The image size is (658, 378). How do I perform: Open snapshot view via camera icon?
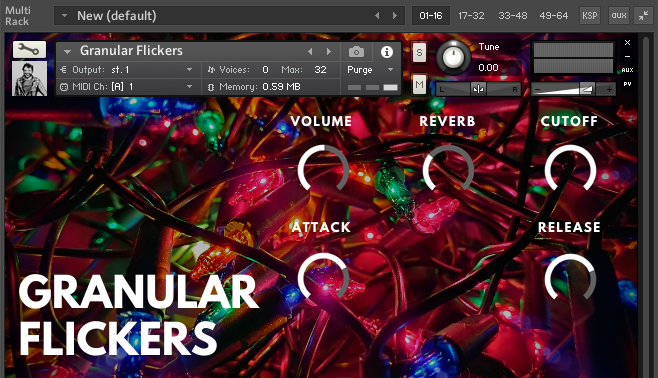tap(356, 52)
